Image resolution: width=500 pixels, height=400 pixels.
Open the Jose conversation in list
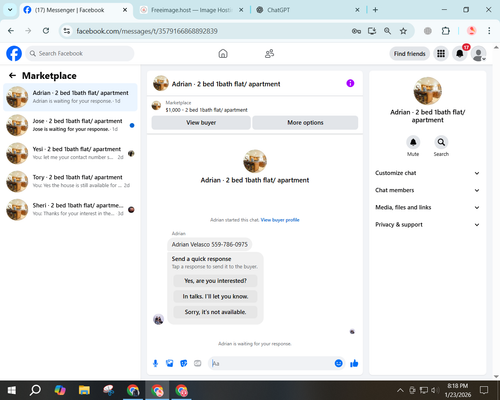70,125
